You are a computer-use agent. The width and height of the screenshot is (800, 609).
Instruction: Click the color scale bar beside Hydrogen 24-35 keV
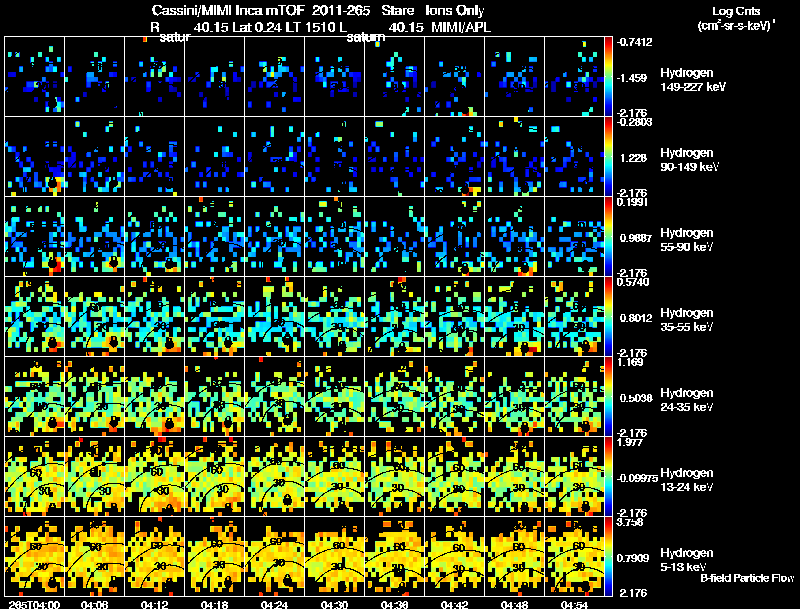608,397
